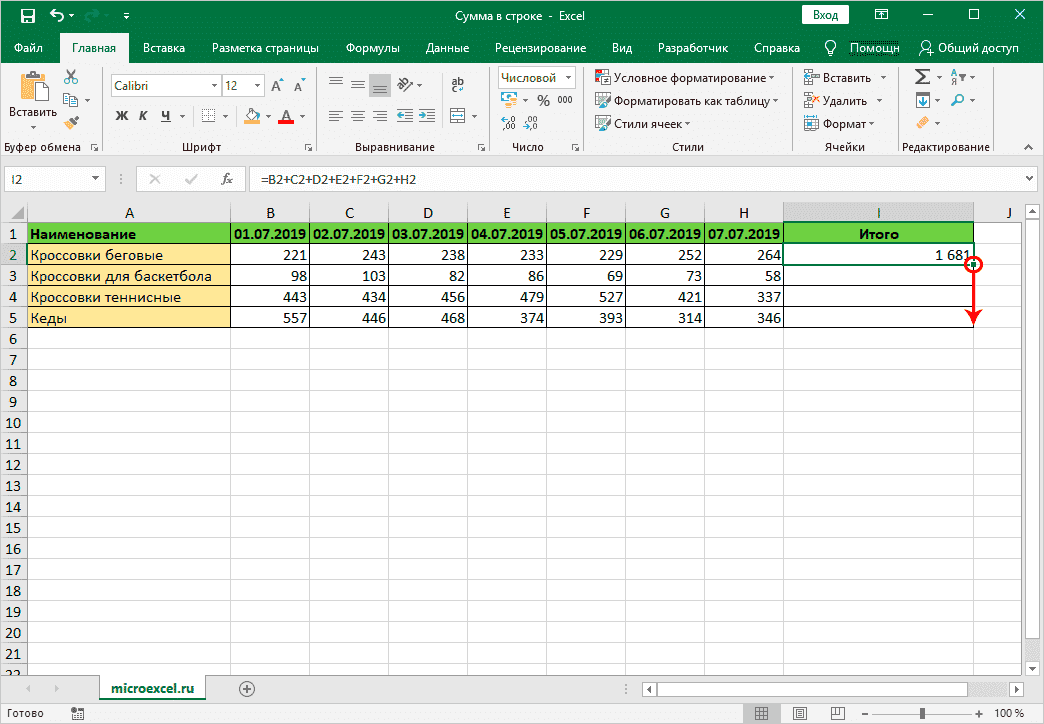Click the Copy icon in Буфер обмена
Image resolution: width=1044 pixels, height=724 pixels.
pyautogui.click(x=72, y=99)
